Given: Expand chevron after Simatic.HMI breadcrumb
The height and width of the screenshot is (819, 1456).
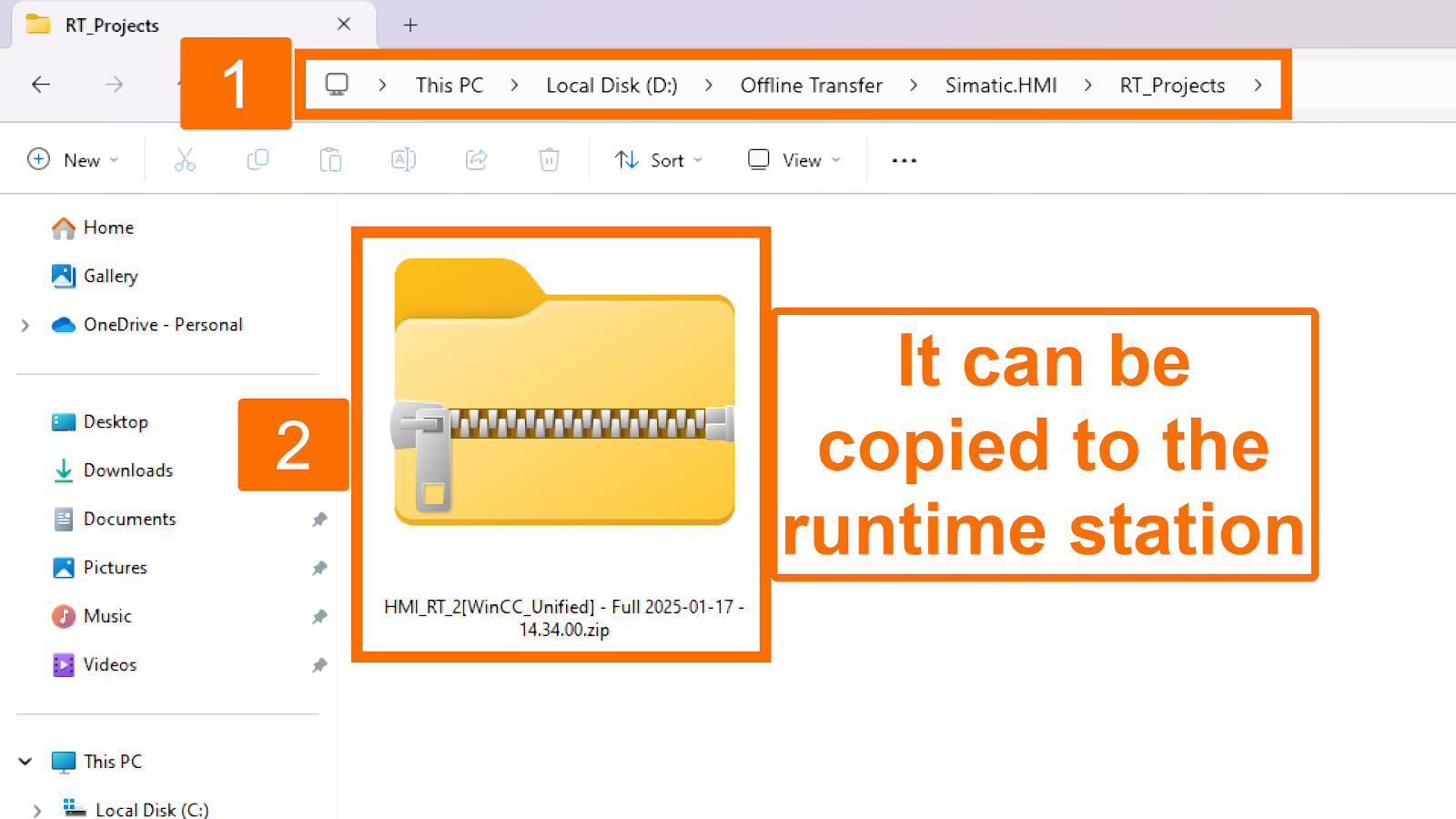Looking at the screenshot, I should click(1088, 85).
